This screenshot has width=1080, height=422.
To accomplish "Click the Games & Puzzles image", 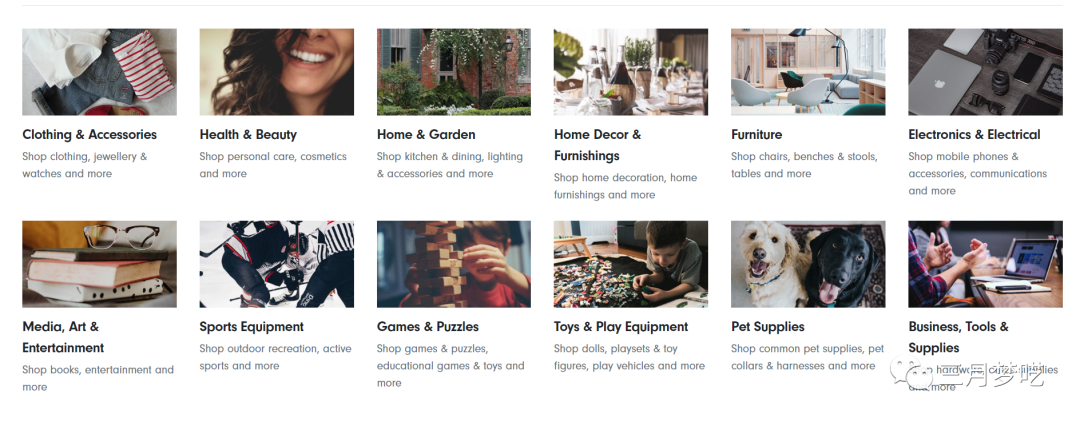I will (453, 264).
